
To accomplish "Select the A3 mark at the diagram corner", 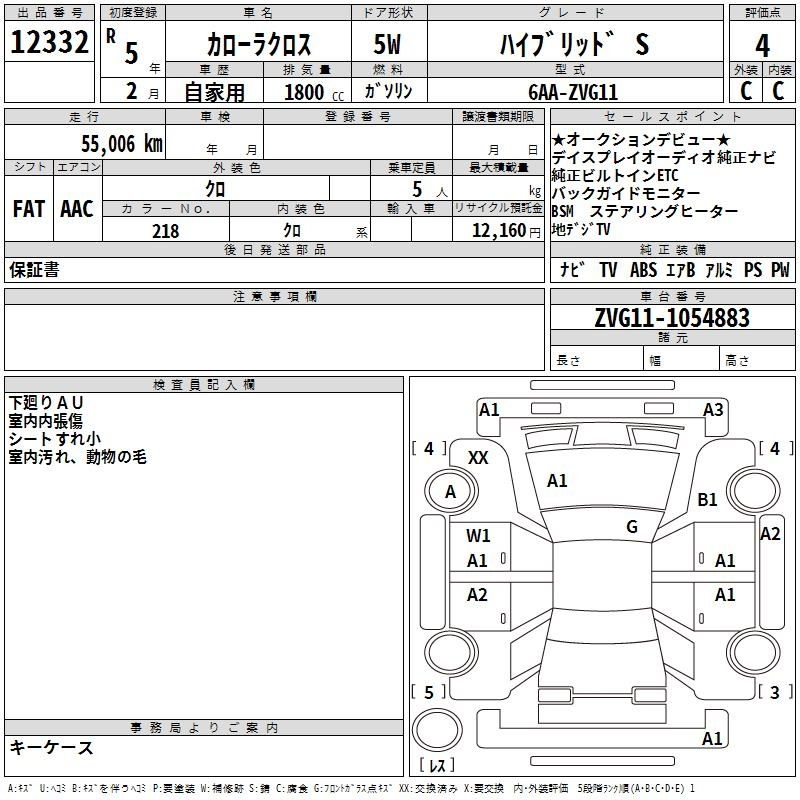I will pyautogui.click(x=713, y=409).
